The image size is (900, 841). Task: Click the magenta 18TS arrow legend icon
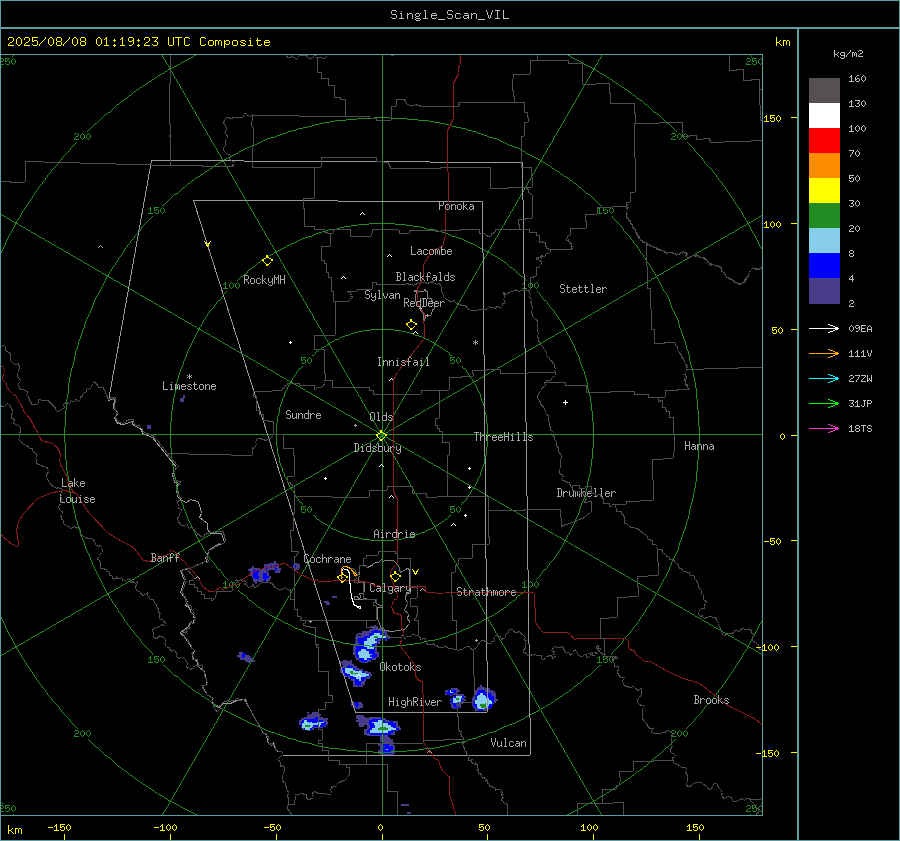[x=824, y=428]
